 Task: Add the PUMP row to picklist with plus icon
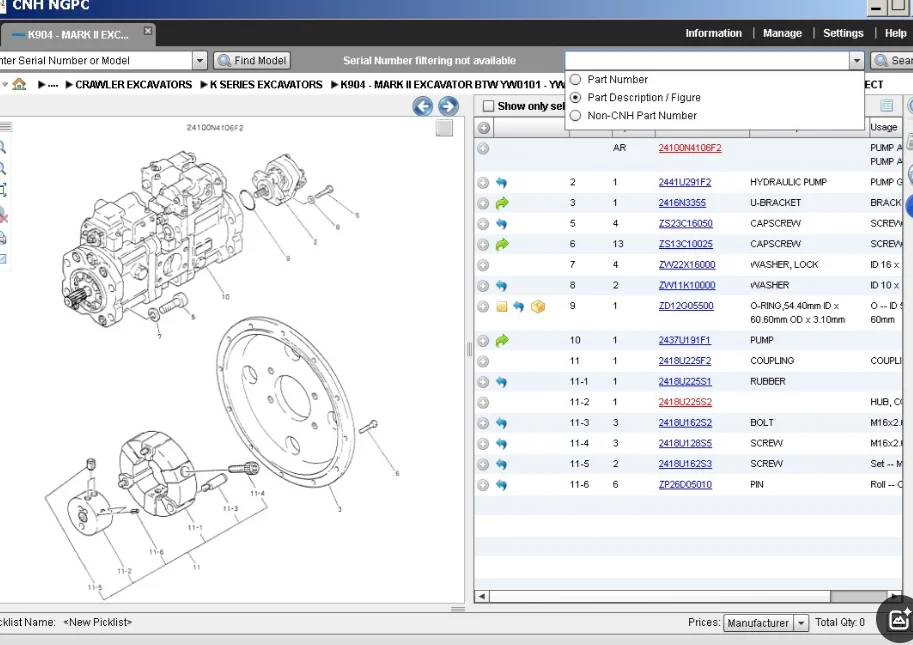[483, 341]
